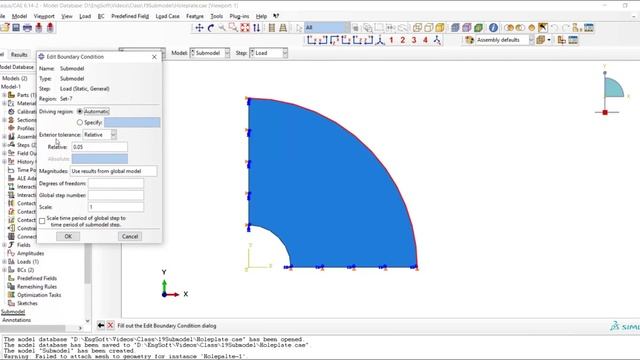
Task: Click the Auto-fit view icon
Action: (244, 28)
